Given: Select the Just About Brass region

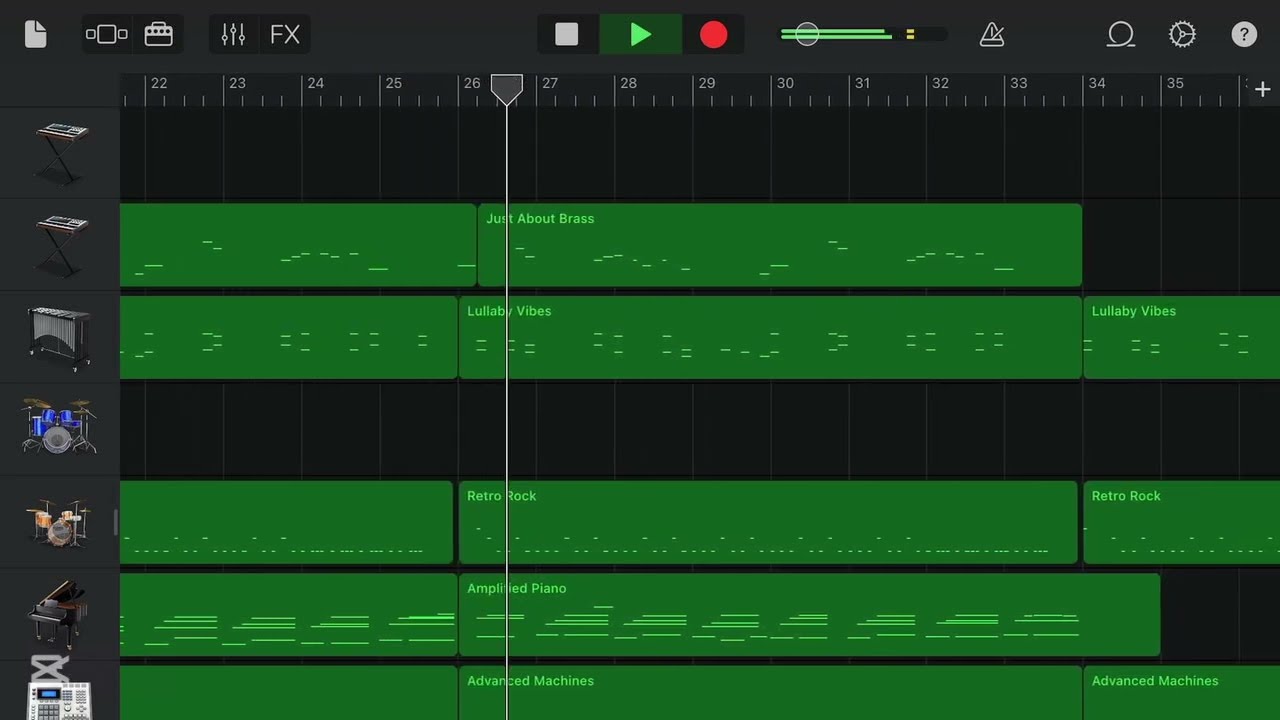Looking at the screenshot, I should [780, 245].
